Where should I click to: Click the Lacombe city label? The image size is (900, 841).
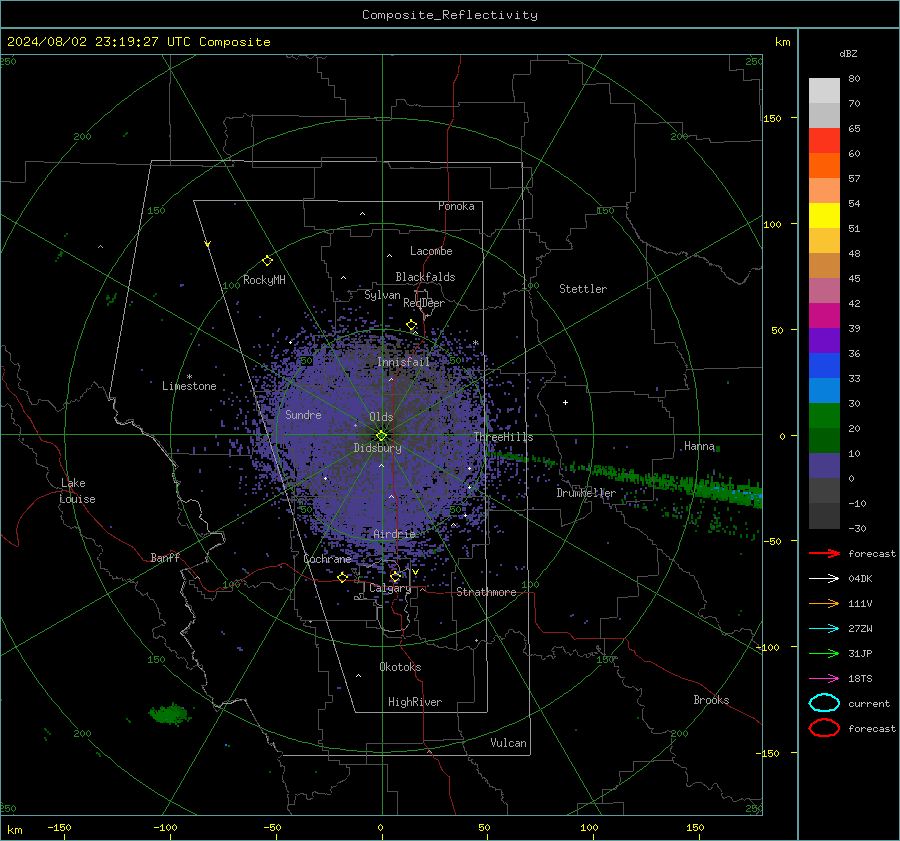[431, 251]
